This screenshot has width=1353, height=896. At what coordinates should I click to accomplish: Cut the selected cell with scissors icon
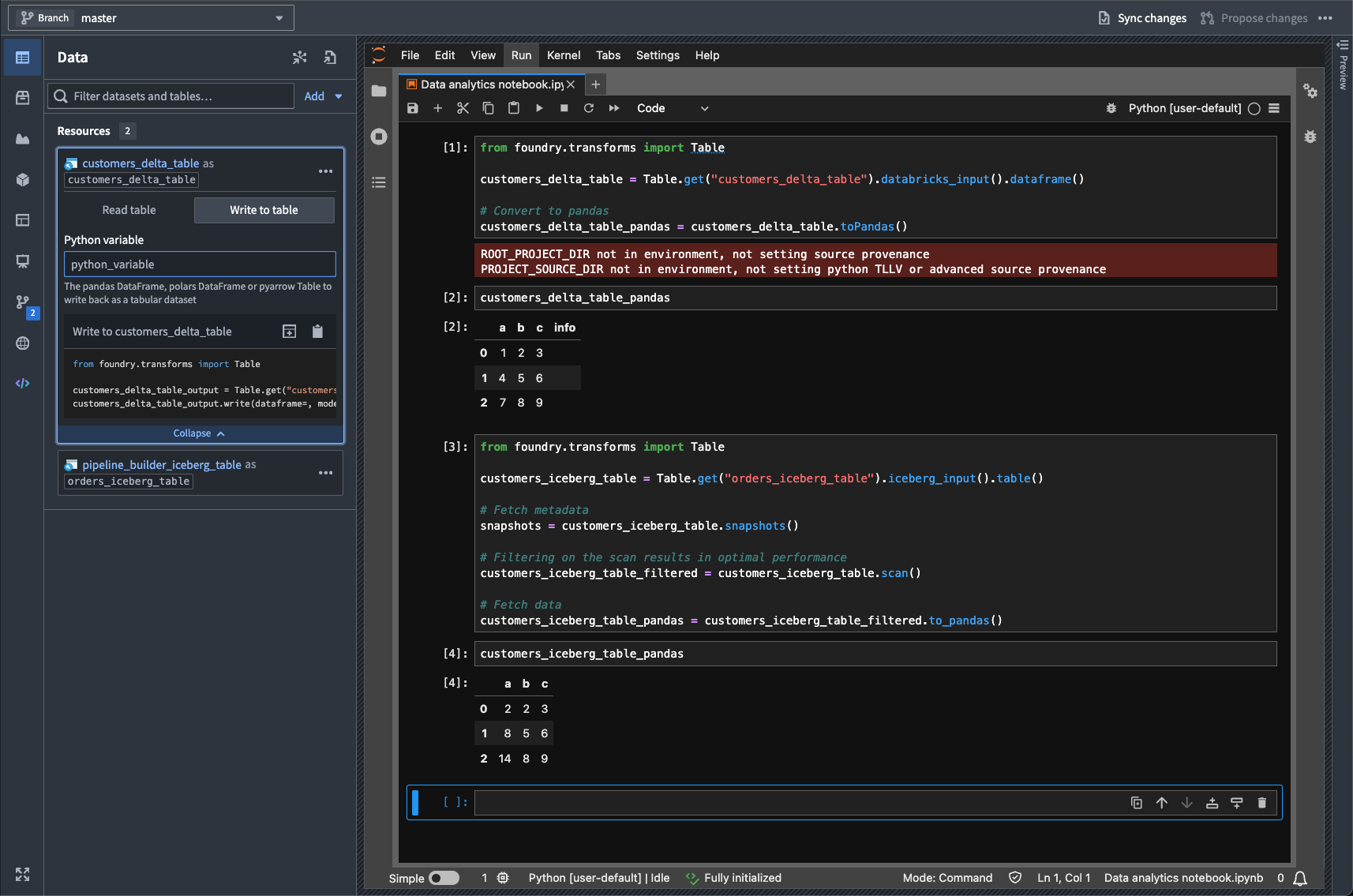pyautogui.click(x=463, y=108)
